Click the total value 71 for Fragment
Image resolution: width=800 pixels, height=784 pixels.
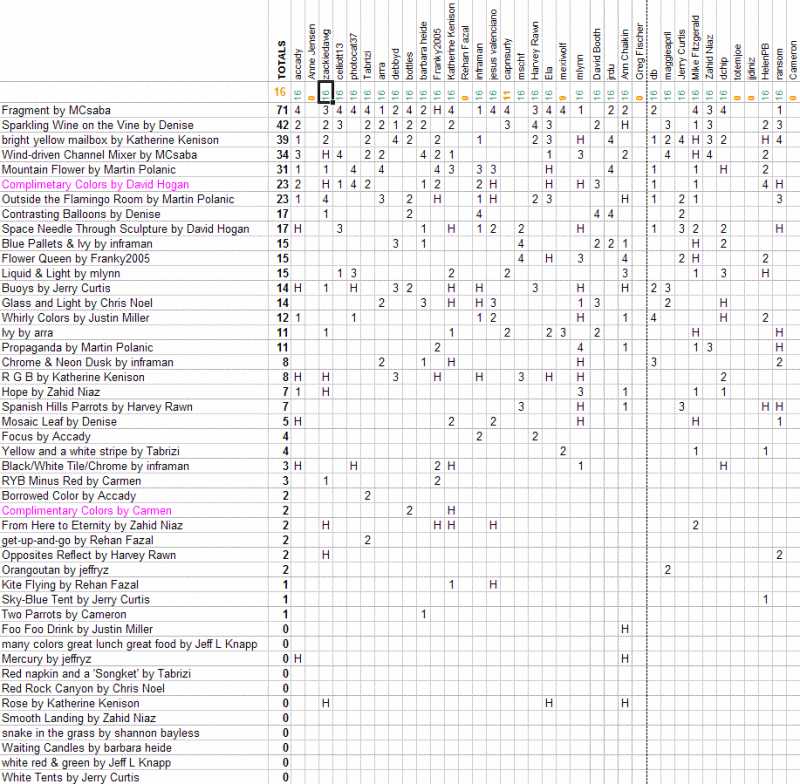pyautogui.click(x=283, y=110)
